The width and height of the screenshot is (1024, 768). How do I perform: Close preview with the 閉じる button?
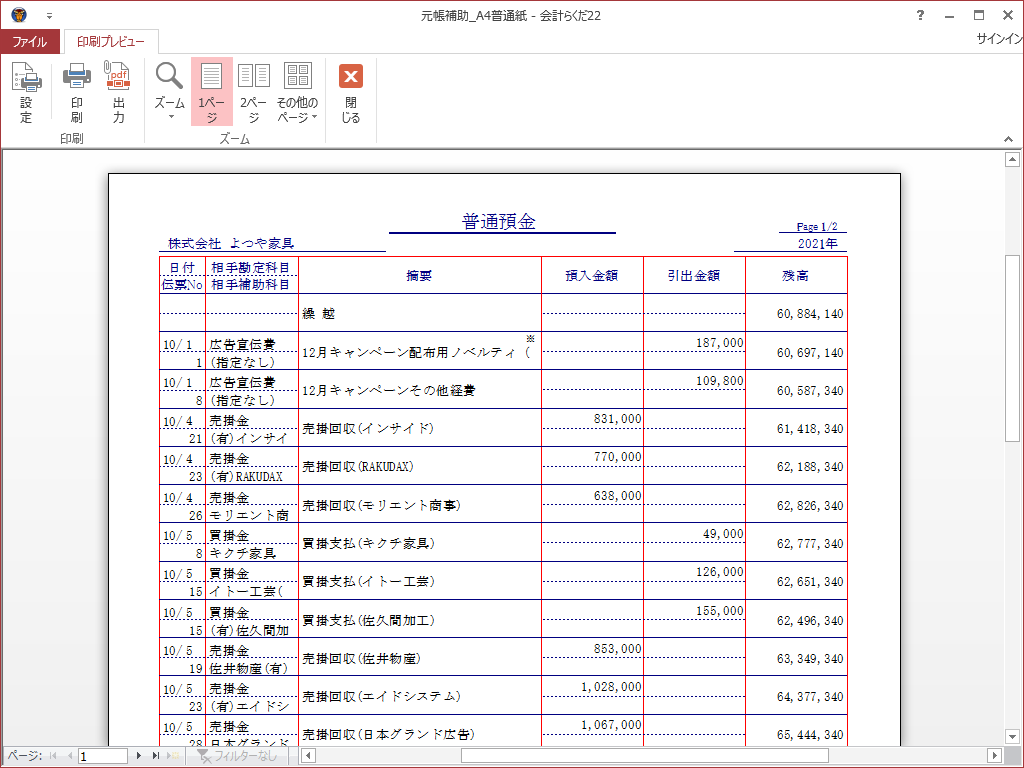[351, 93]
